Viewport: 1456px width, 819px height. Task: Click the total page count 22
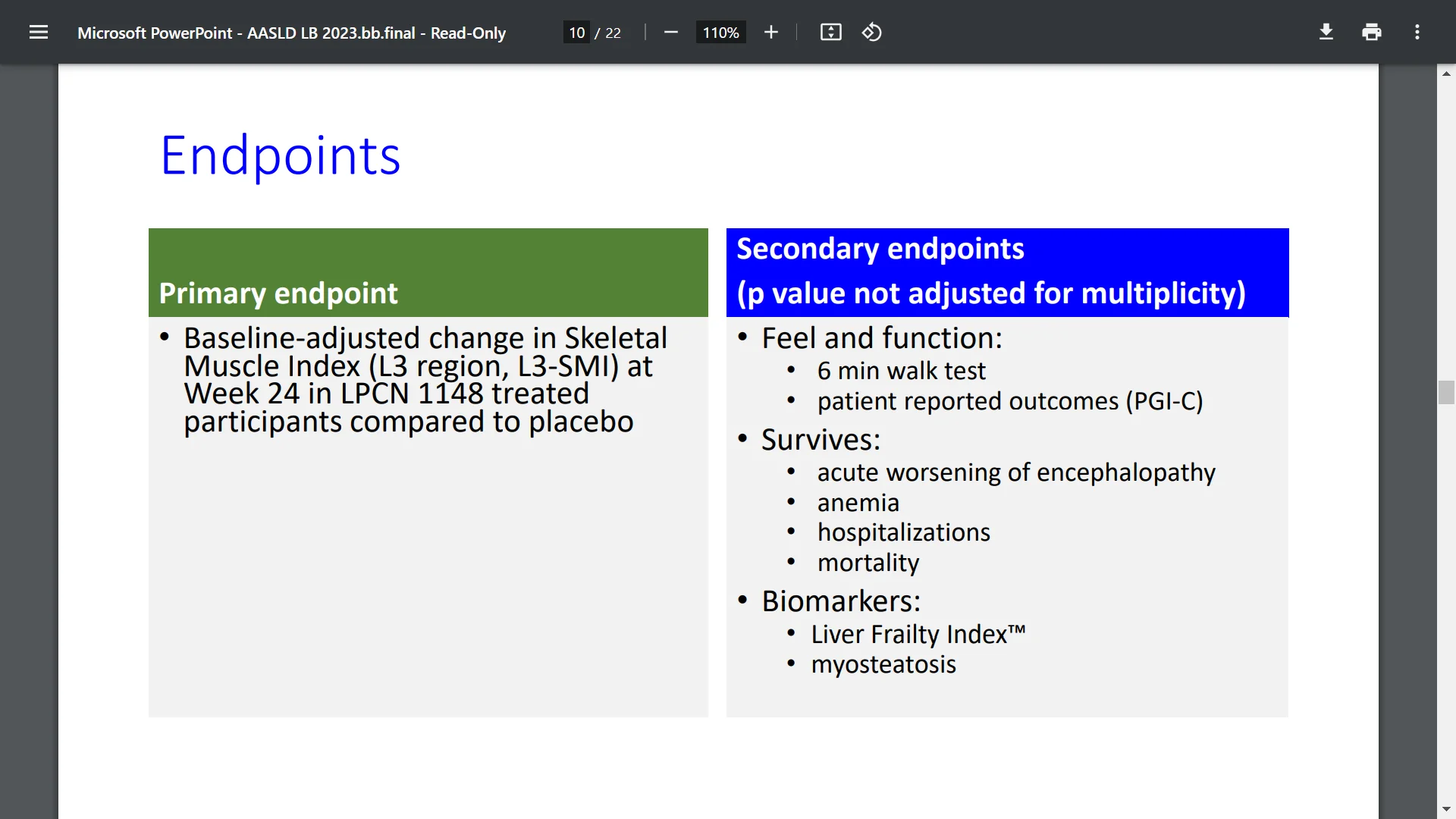(613, 33)
